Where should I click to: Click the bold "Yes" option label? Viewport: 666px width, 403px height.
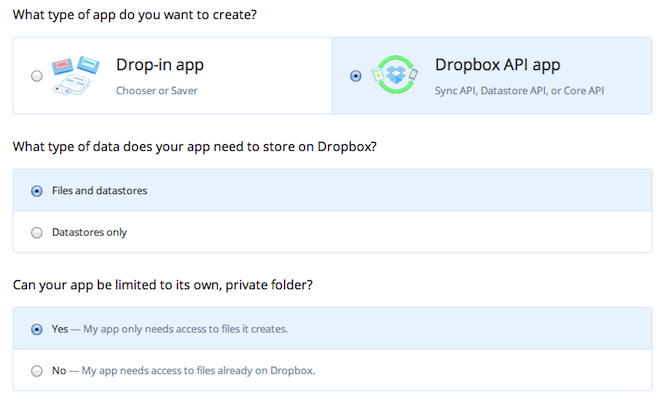[61, 328]
